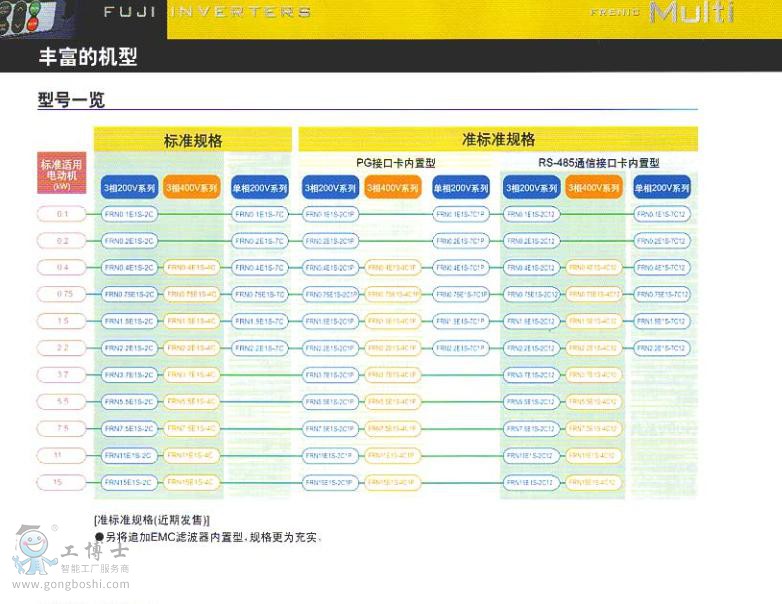Select the 单相200V系列 label under RS-485通信接口卡内置型
This screenshot has width=782, height=604.
(x=661, y=188)
